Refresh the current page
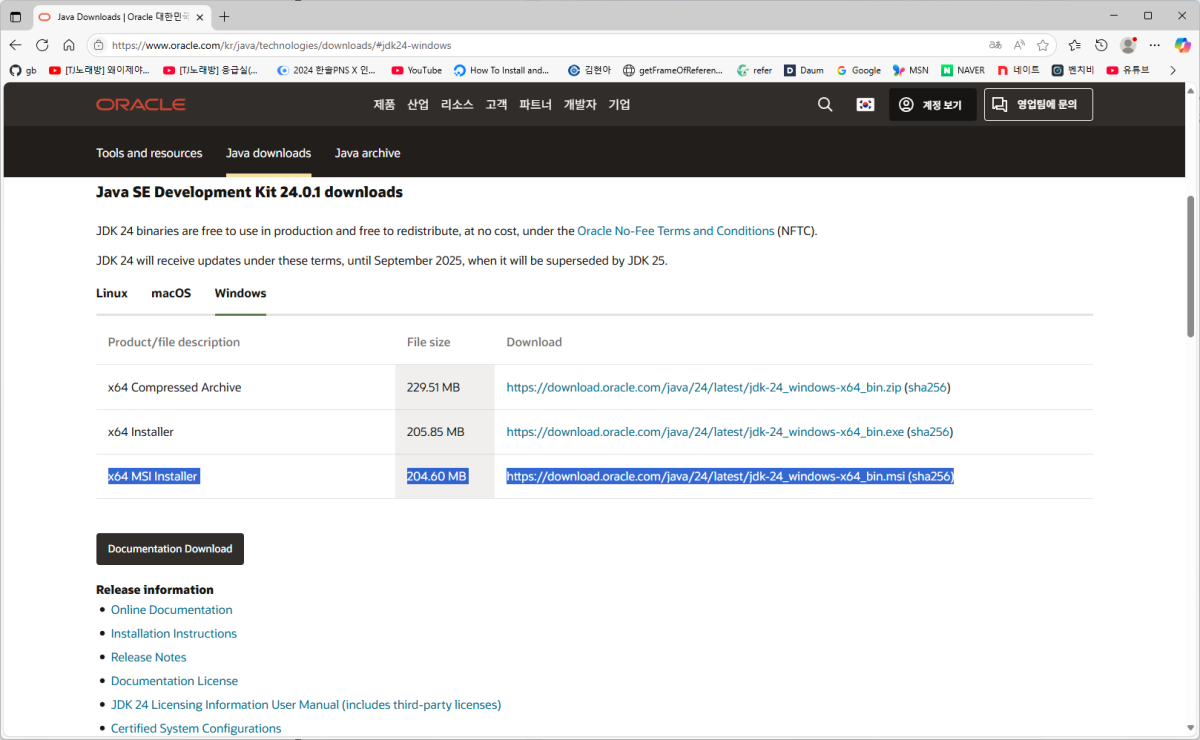 [x=42, y=45]
